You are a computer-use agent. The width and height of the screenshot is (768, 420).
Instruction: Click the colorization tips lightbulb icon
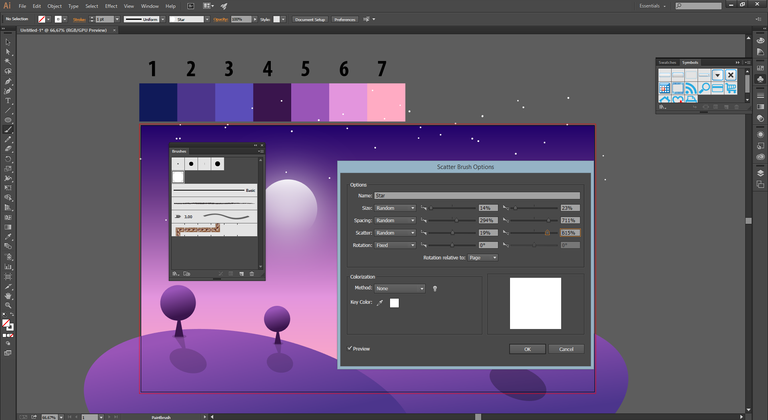[435, 289]
